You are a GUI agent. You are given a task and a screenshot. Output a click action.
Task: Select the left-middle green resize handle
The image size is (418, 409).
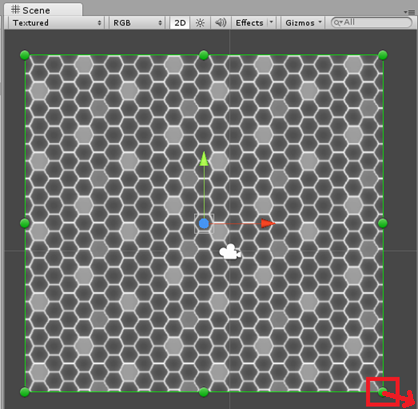[x=25, y=223]
